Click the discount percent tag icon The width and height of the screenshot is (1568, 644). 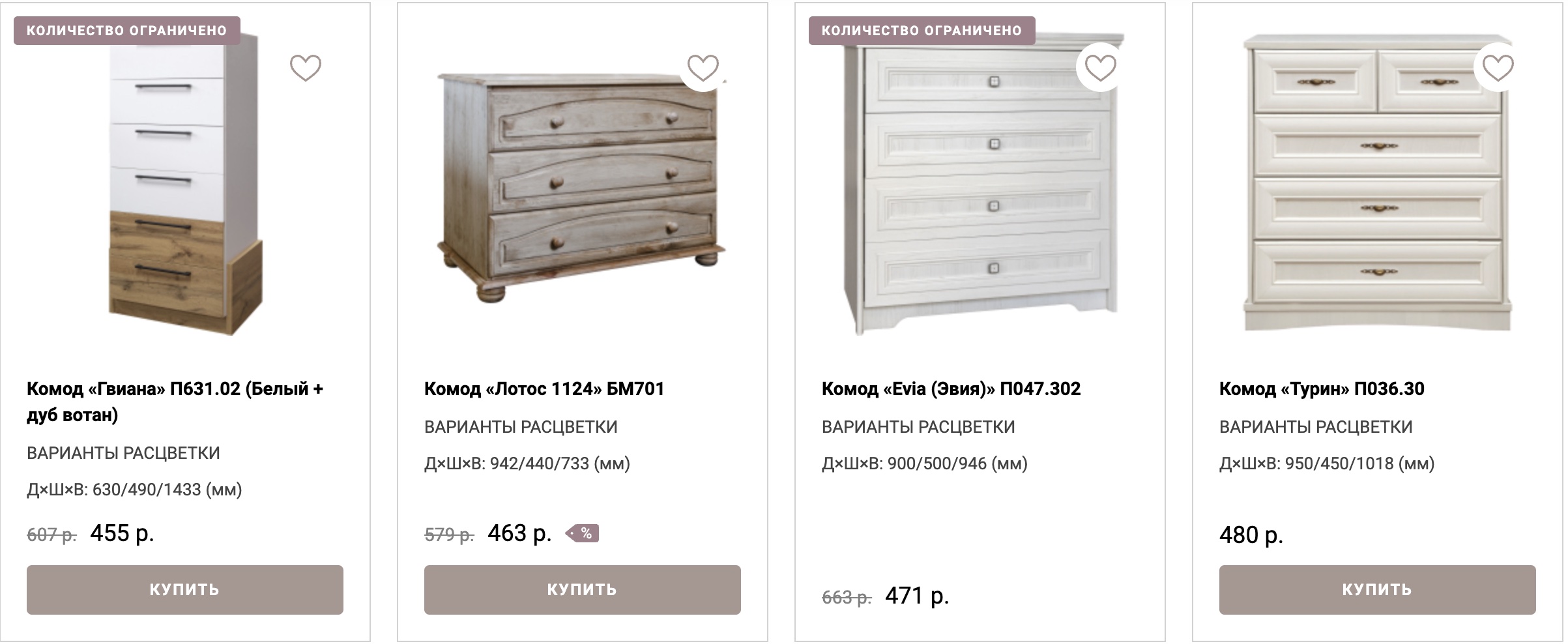click(582, 534)
